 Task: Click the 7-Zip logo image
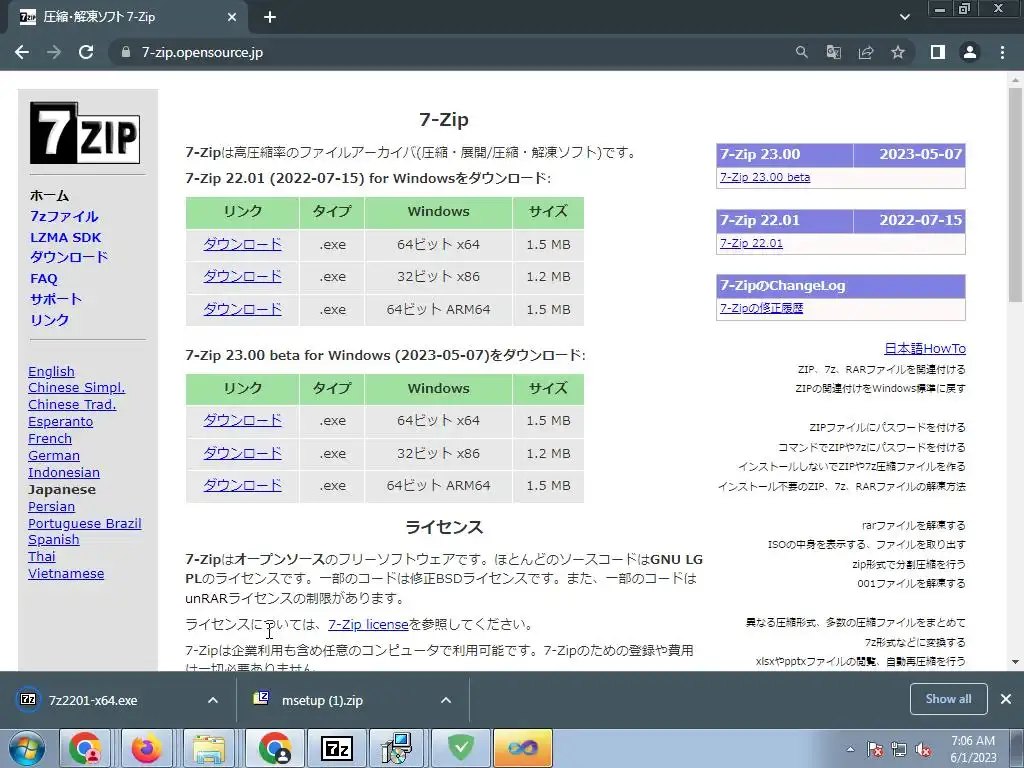tap(85, 133)
